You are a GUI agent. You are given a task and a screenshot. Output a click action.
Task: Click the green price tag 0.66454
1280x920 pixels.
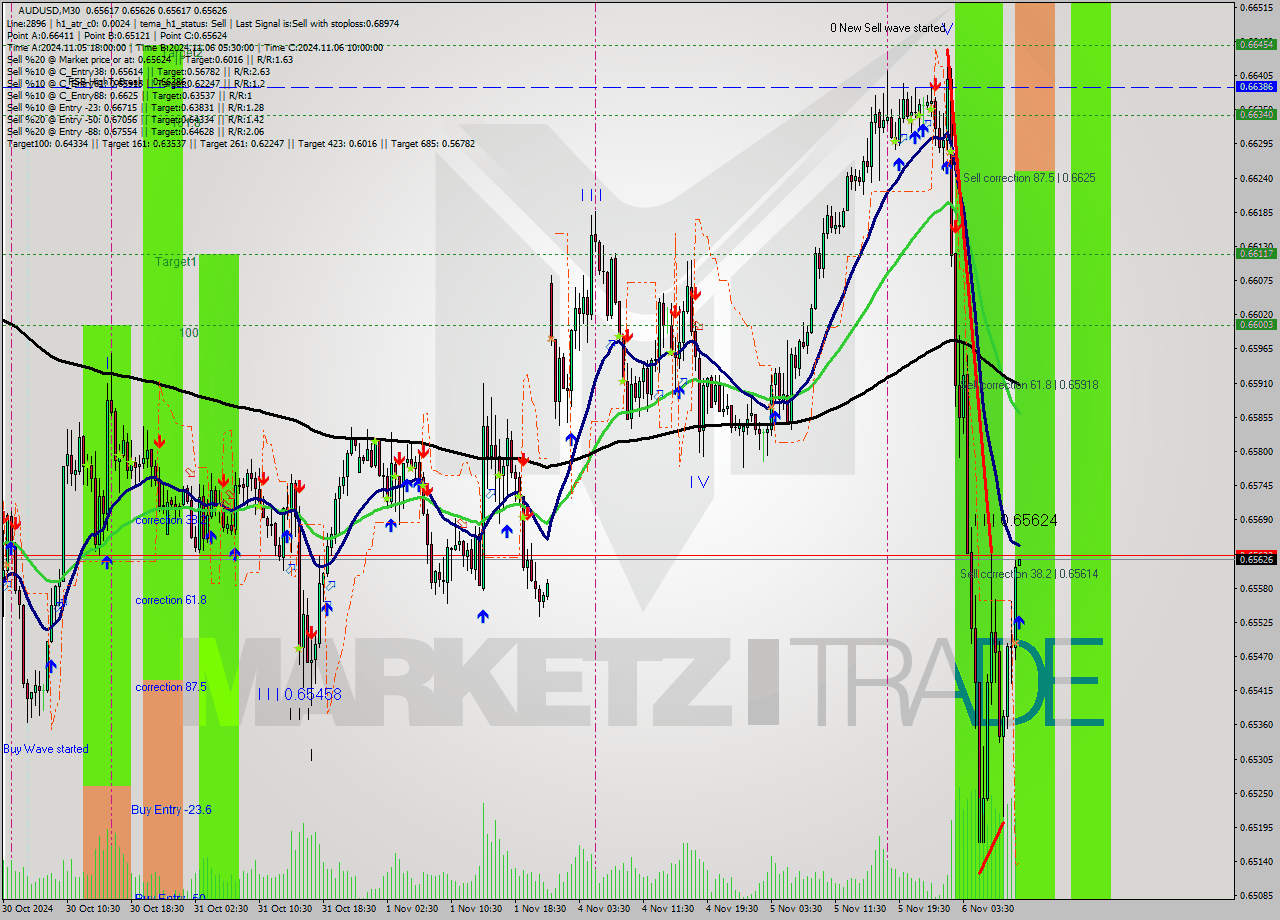tap(1255, 44)
